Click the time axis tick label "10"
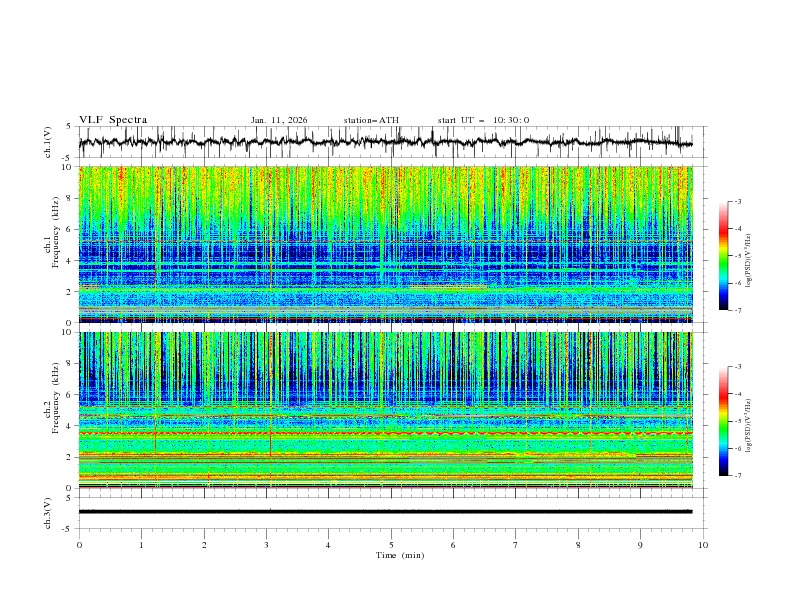The image size is (792, 612). coord(703,545)
